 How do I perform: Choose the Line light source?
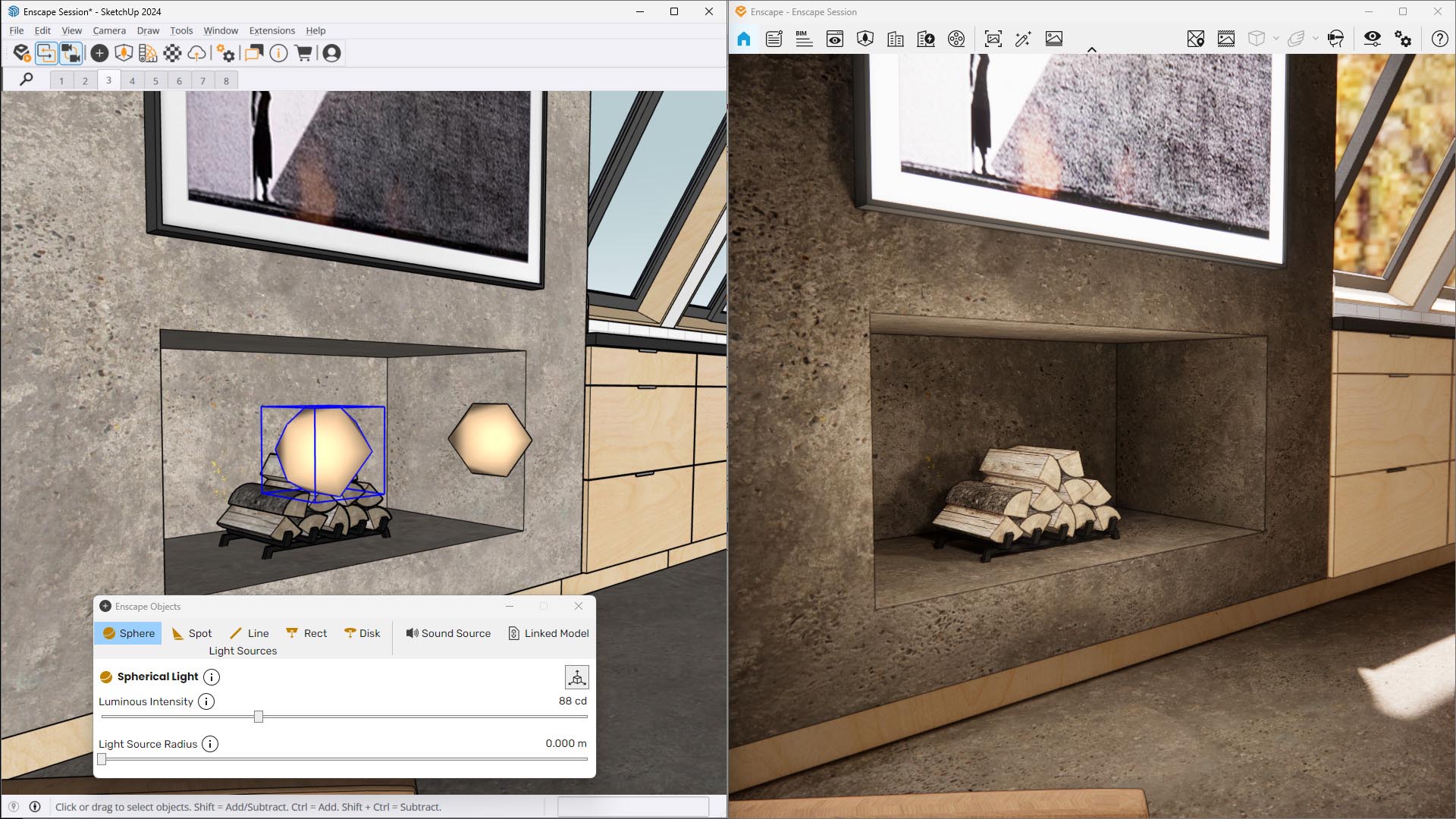pyautogui.click(x=249, y=633)
